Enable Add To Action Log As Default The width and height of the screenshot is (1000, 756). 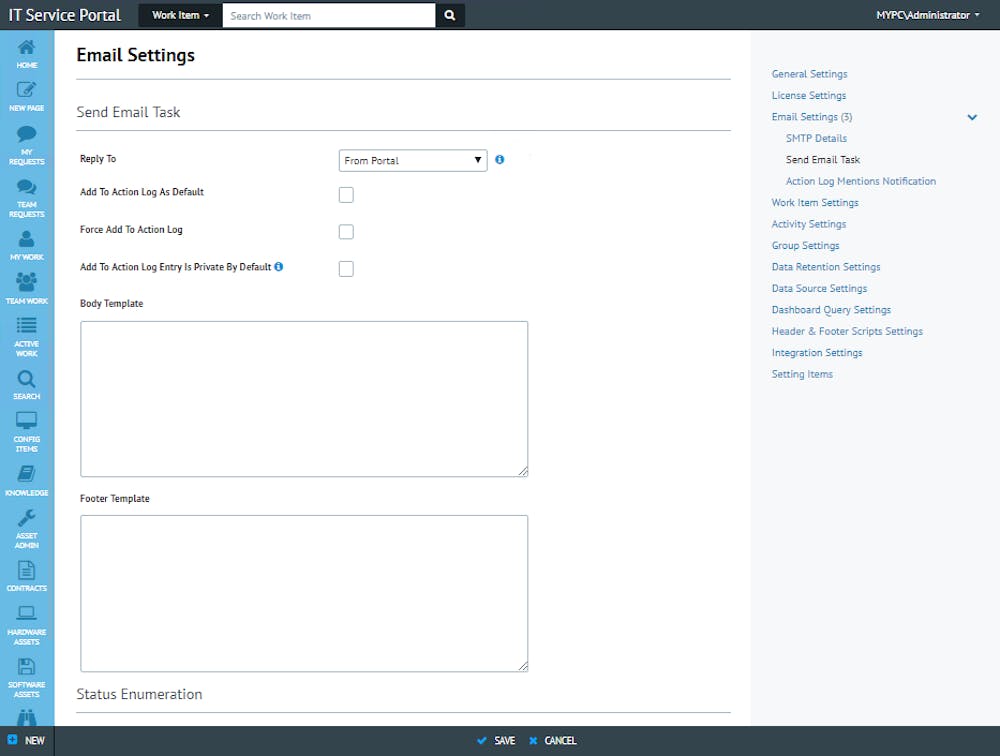(x=346, y=195)
